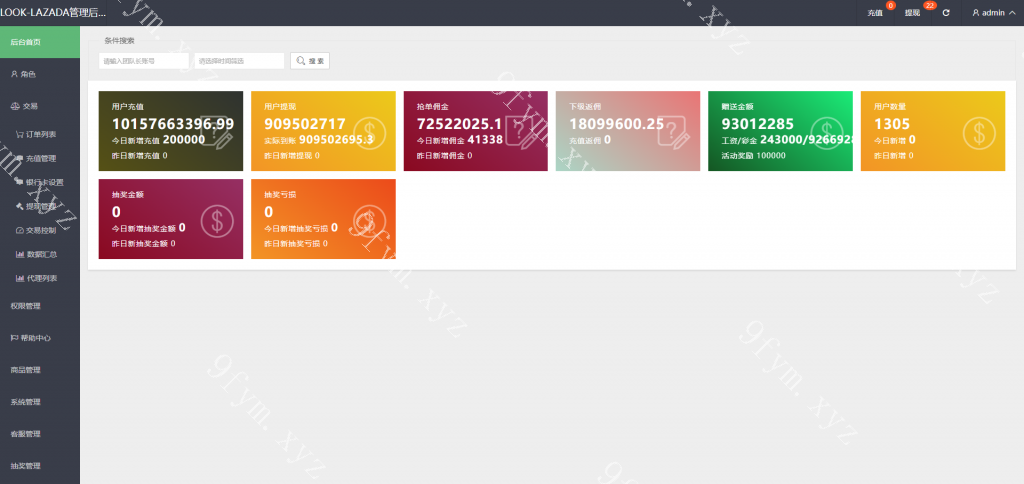Click the chart icon for 数据汇总
Viewport: 1024px width, 484px height.
(20, 254)
